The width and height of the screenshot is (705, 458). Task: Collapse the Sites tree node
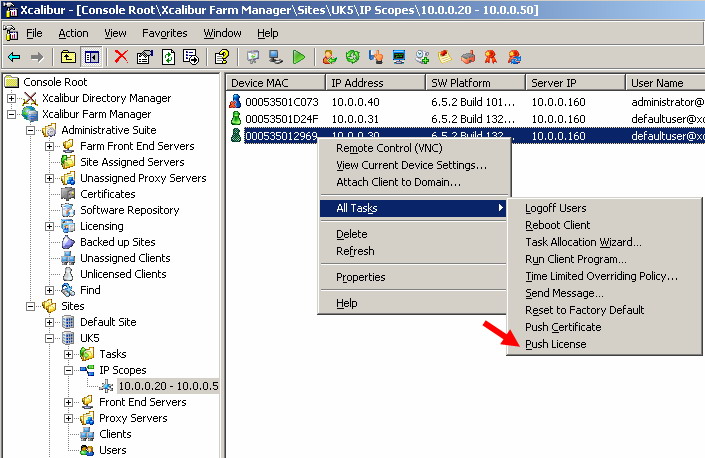tap(30, 306)
